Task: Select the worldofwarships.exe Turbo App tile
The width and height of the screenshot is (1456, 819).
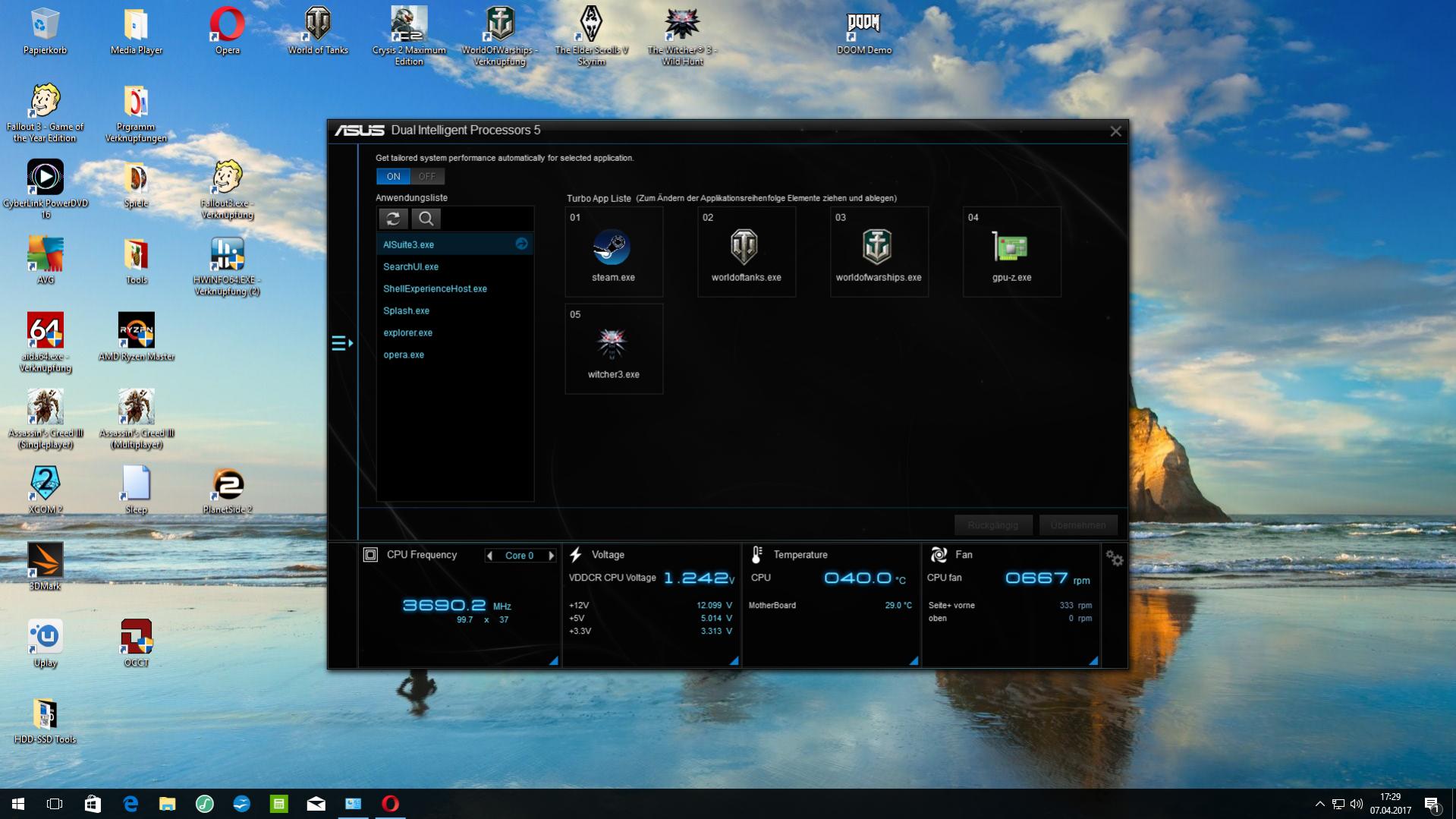Action: pyautogui.click(x=879, y=252)
